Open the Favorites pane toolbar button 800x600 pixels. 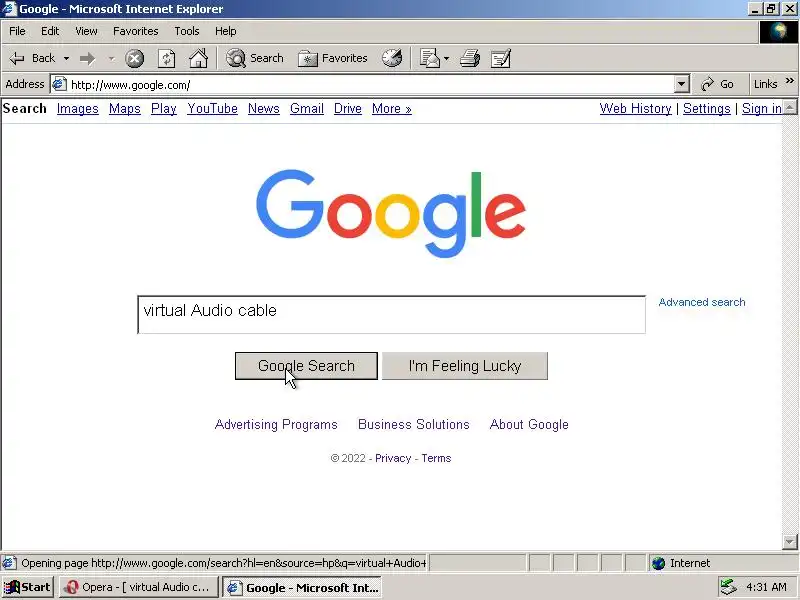333,58
